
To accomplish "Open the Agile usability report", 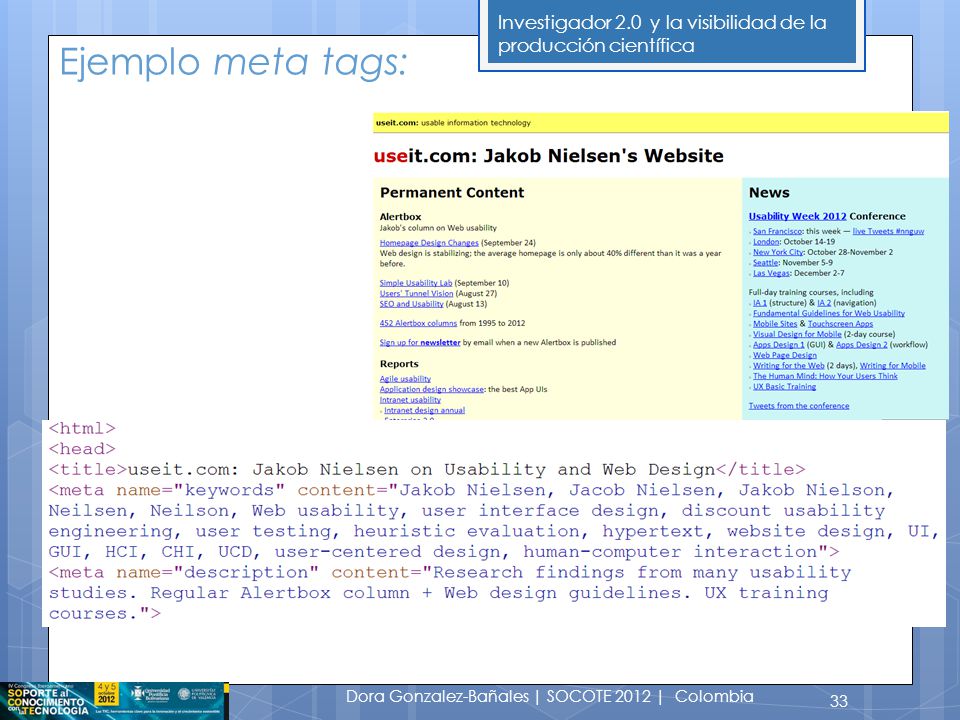I will point(405,379).
